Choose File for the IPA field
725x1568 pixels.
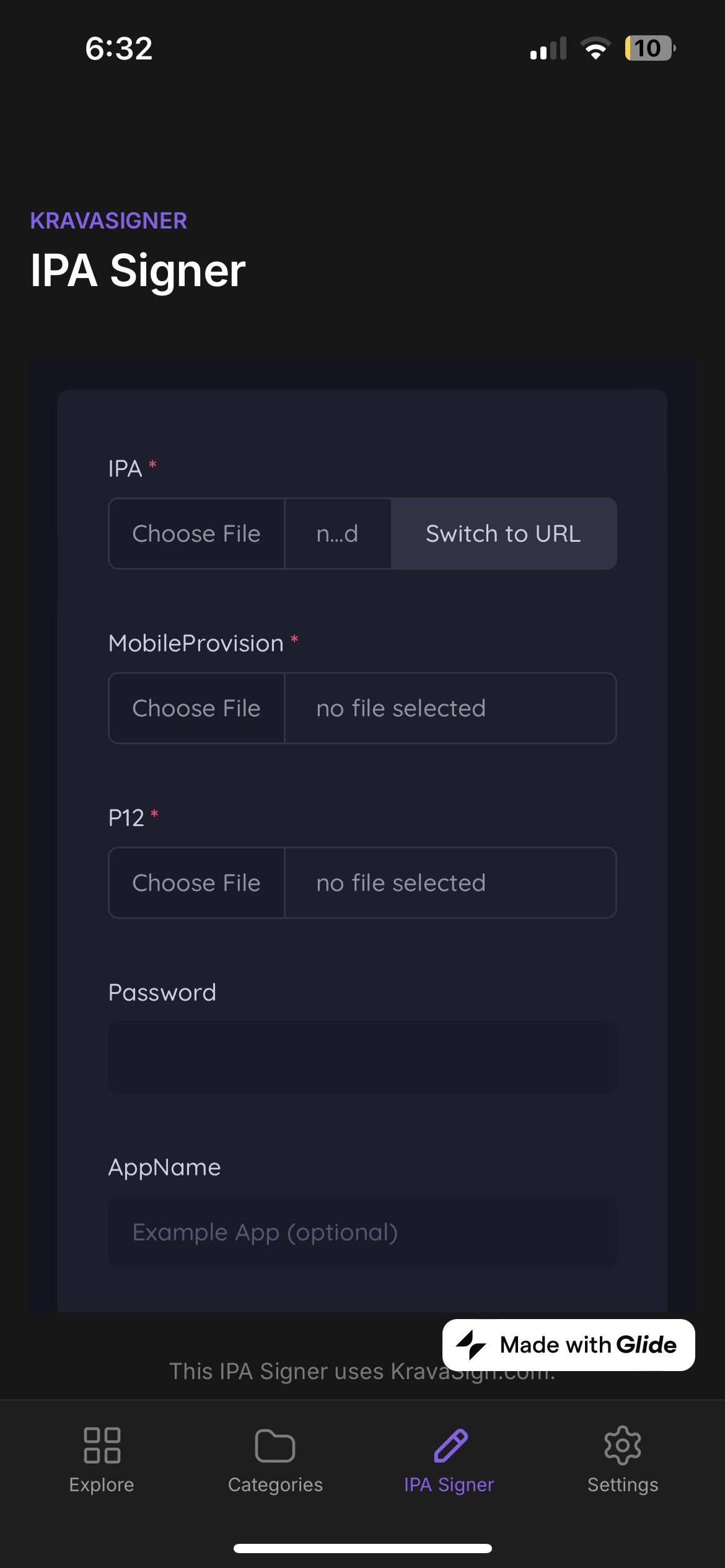pos(196,534)
